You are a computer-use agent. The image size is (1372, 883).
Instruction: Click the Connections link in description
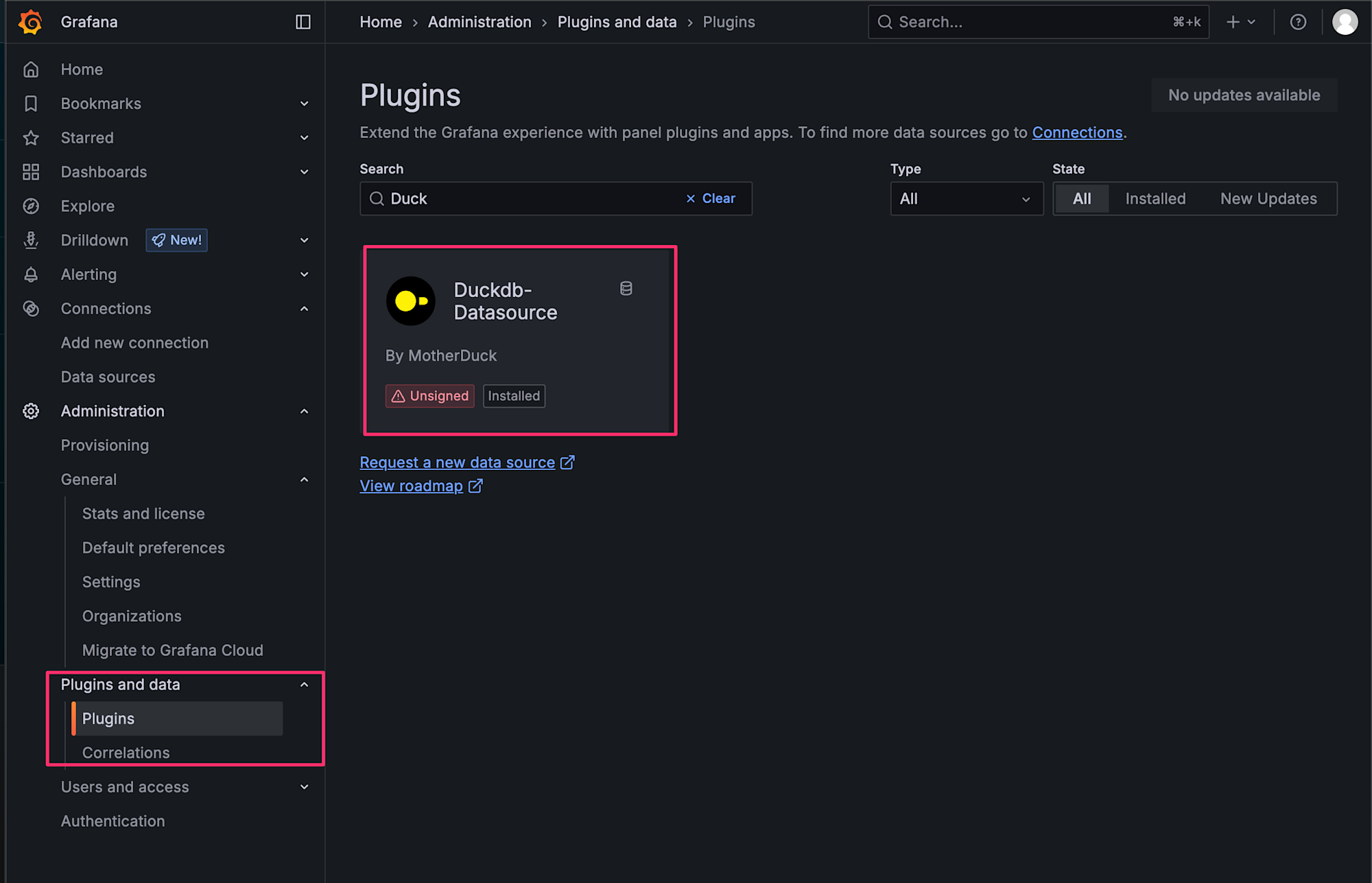tap(1077, 132)
